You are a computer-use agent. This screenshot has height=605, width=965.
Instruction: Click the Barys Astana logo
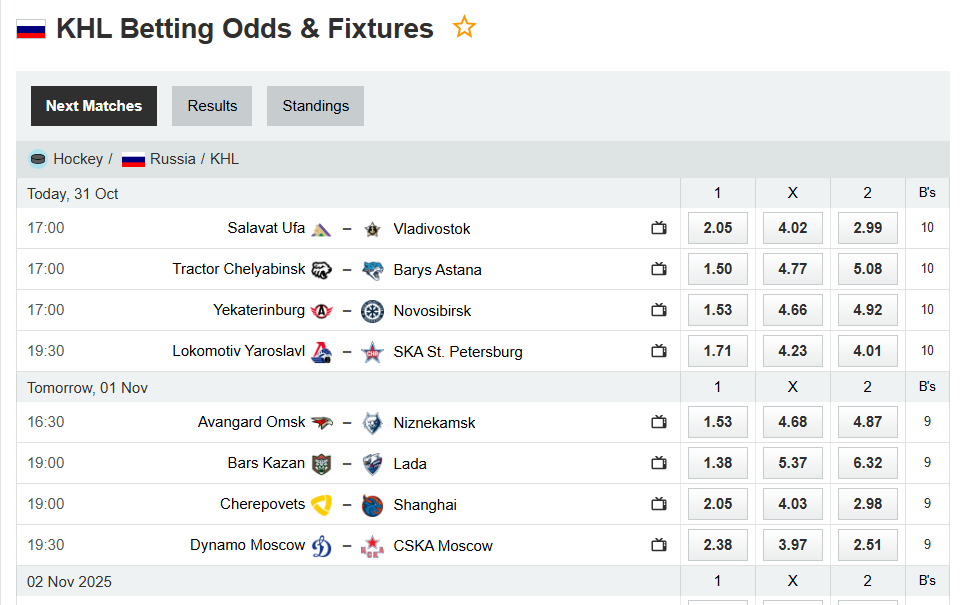pos(372,269)
